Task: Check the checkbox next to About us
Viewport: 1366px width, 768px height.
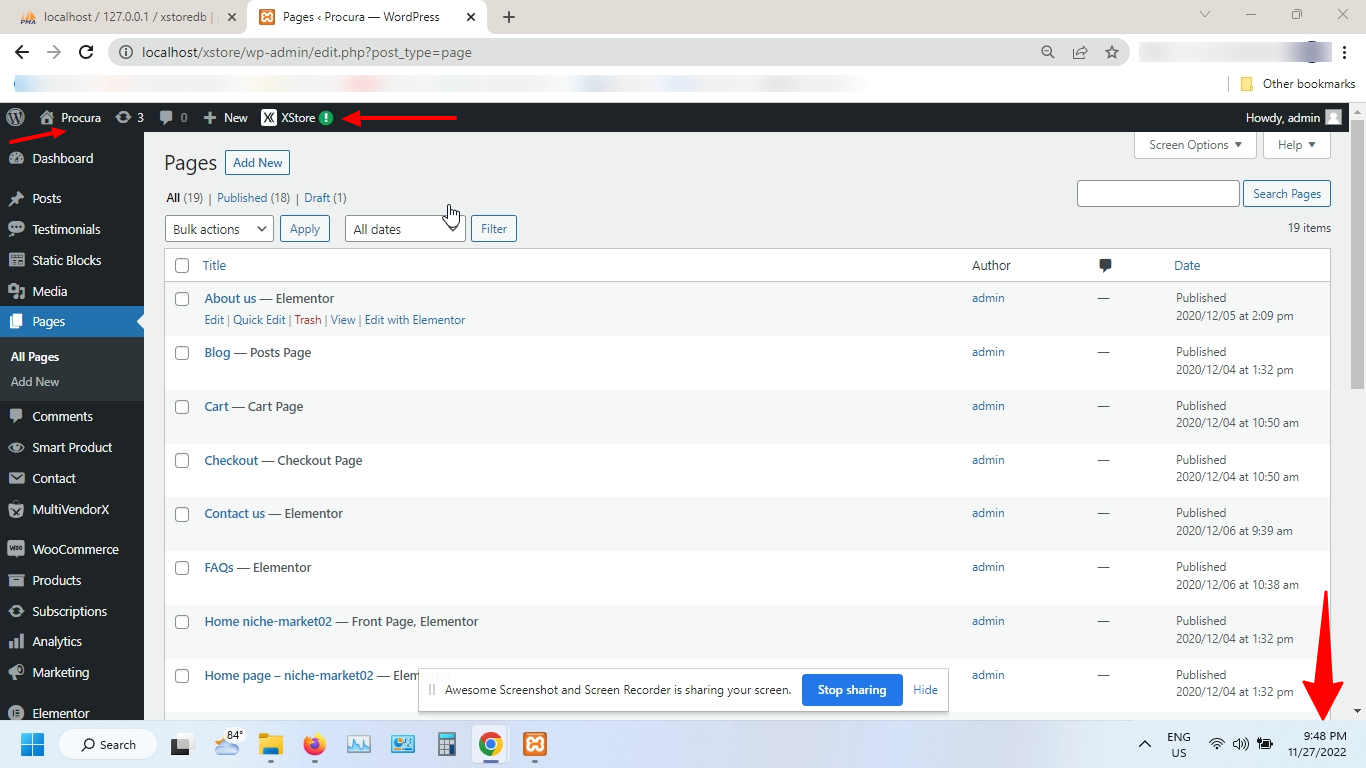Action: tap(181, 298)
